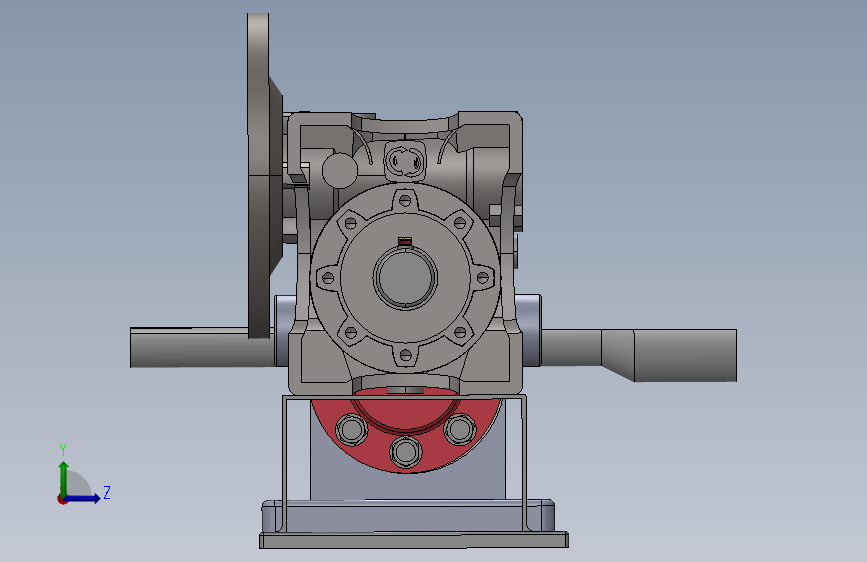This screenshot has height=562, width=867.
Task: Select the round plug at housing upper left
Action: [x=339, y=170]
